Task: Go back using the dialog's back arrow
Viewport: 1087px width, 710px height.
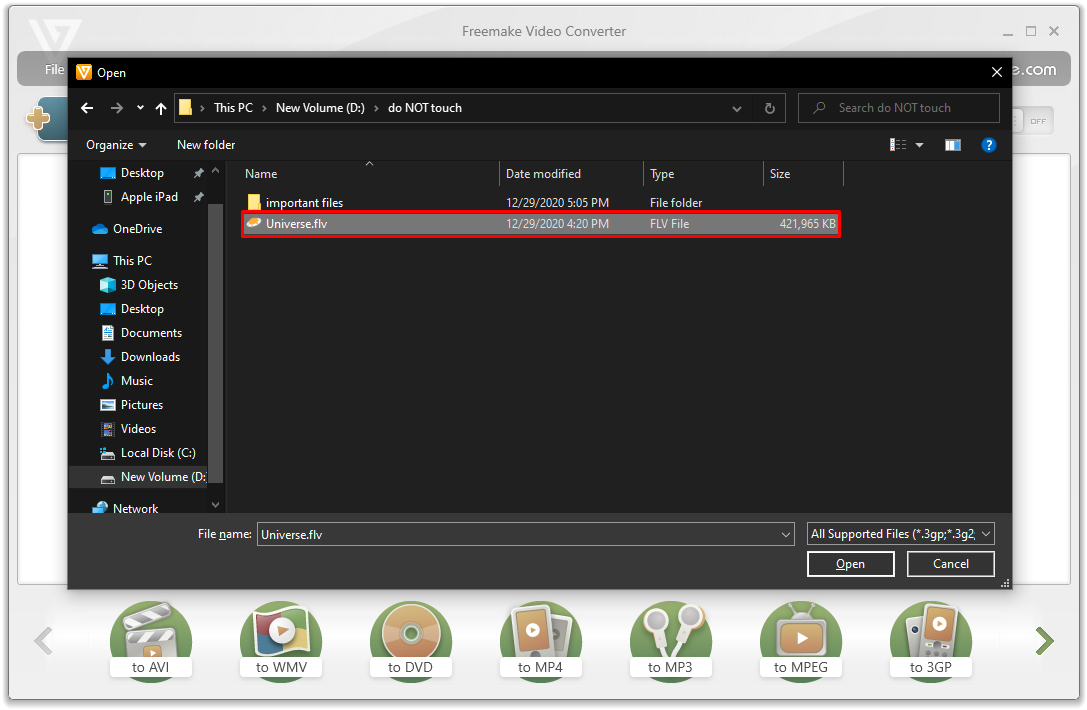Action: 87,108
